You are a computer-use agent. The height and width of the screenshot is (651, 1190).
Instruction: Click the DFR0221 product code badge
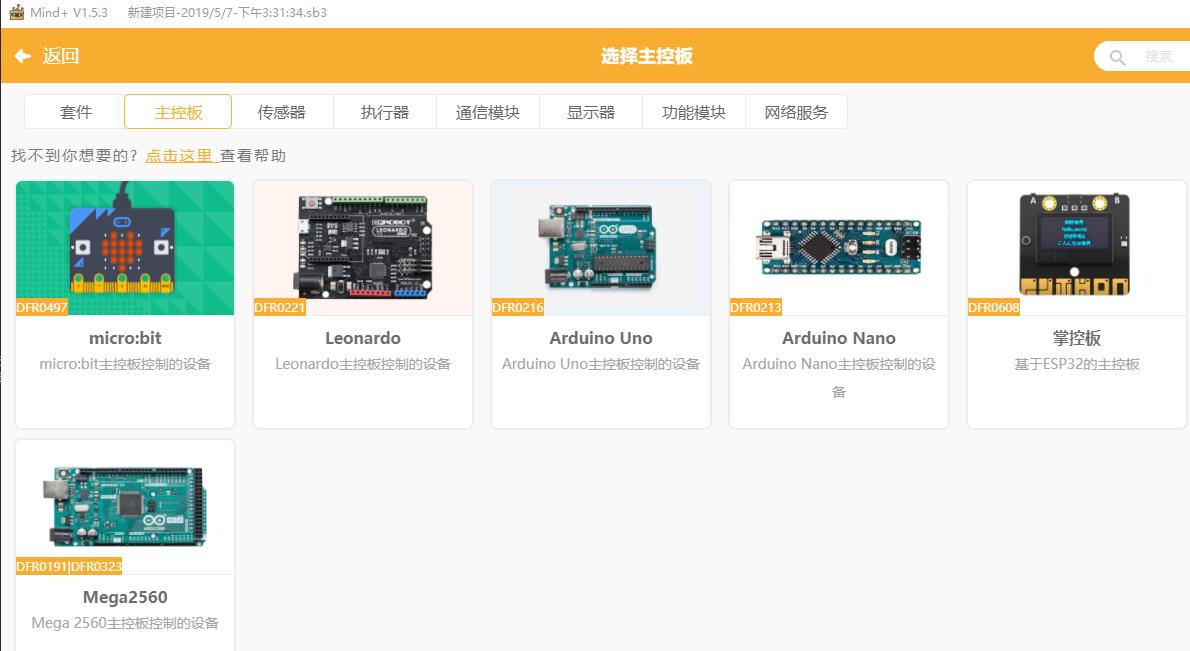(279, 307)
